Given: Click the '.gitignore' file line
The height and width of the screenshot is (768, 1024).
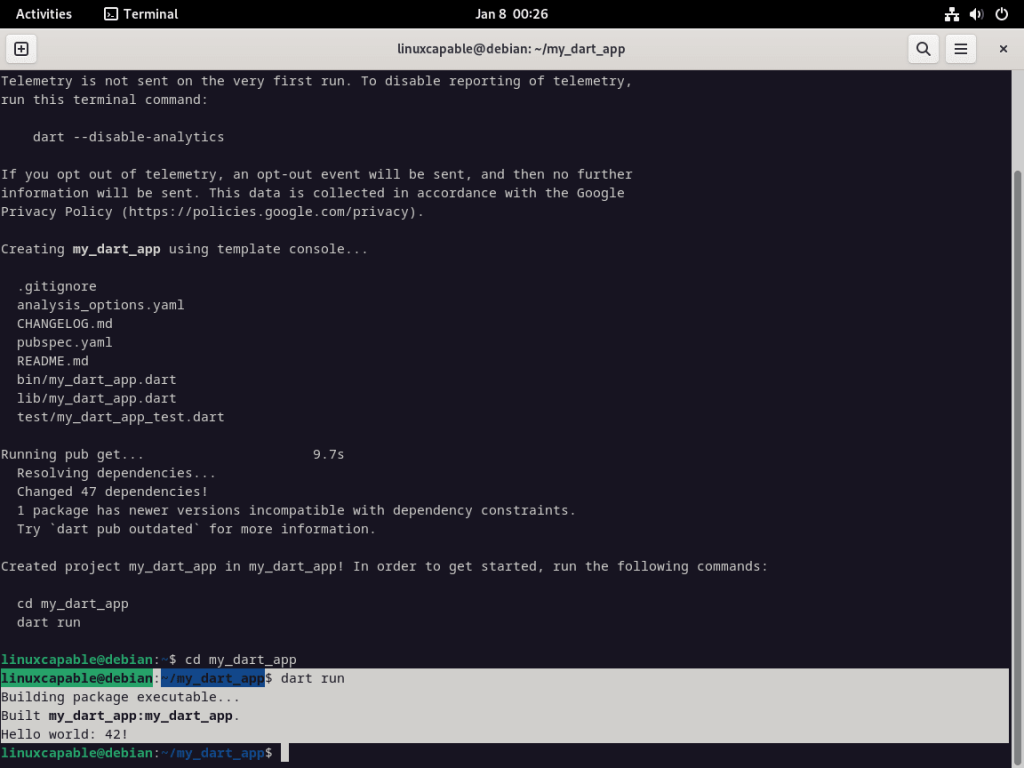Looking at the screenshot, I should tap(57, 286).
